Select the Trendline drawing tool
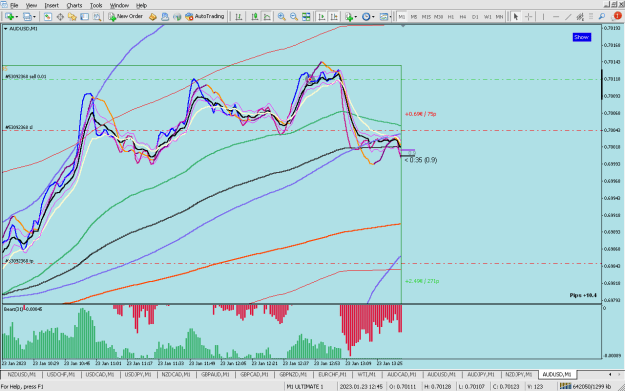The image size is (625, 391). point(568,17)
